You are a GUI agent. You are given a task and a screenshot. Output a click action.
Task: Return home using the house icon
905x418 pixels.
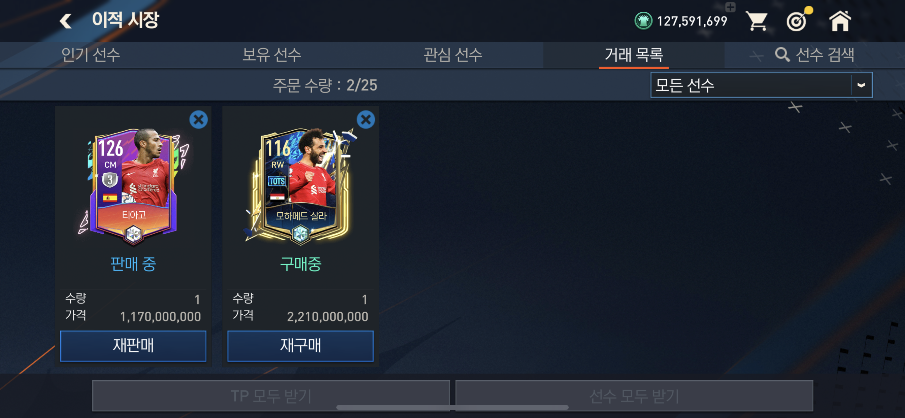[x=840, y=21]
